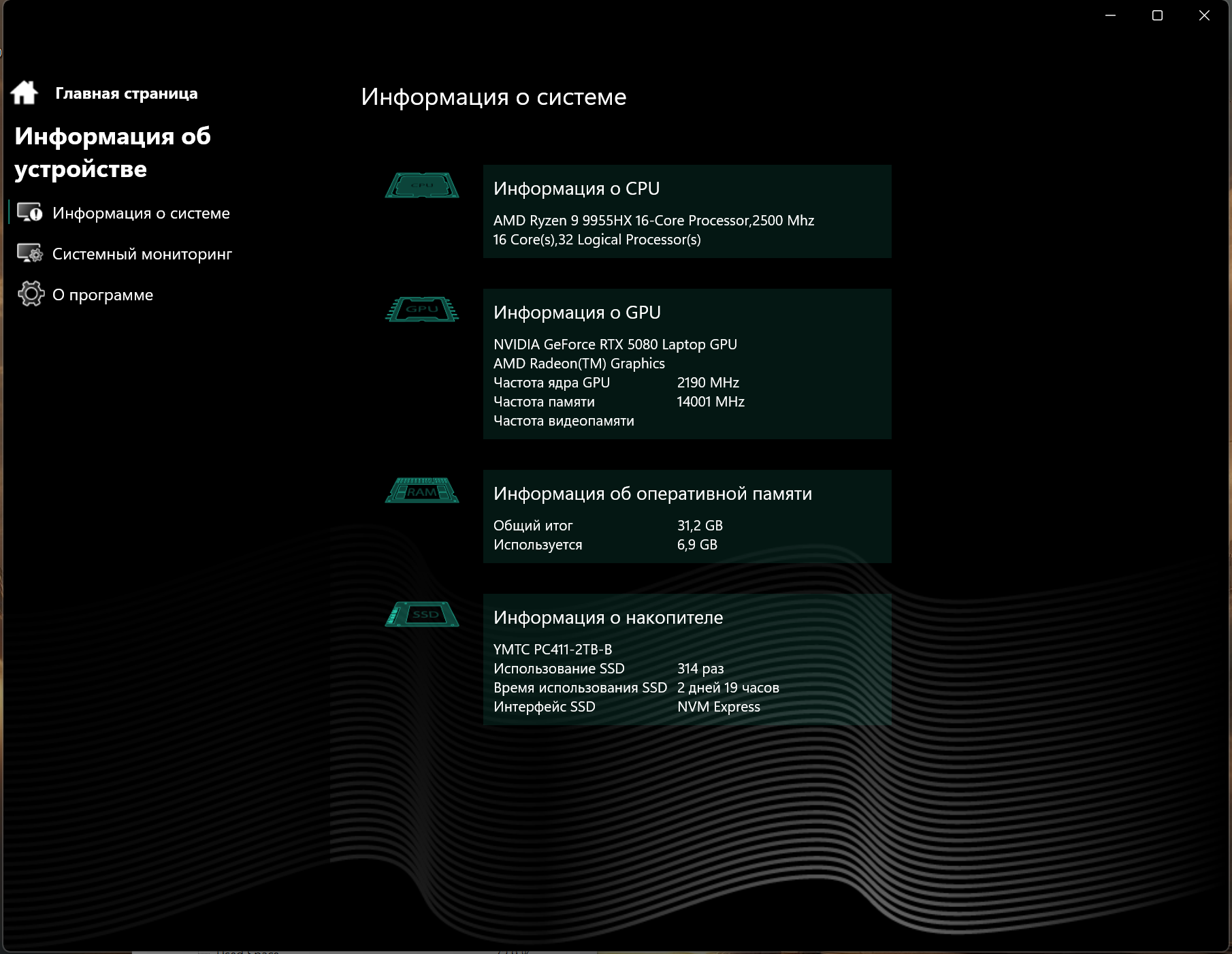This screenshot has height=954, width=1232.
Task: Open Системный мониторинг section
Action: 142,254
